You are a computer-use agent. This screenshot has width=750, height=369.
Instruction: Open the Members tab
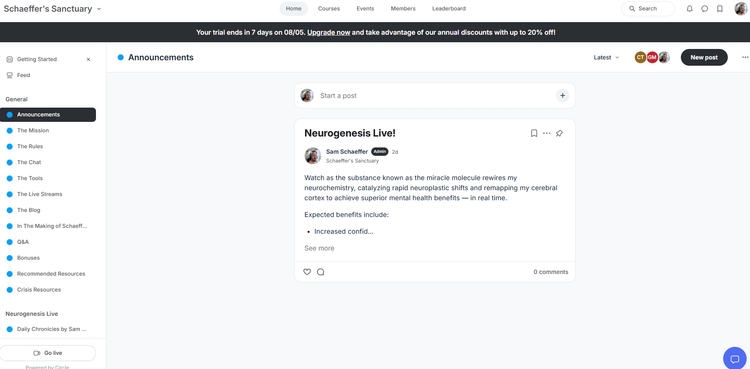pyautogui.click(x=403, y=9)
